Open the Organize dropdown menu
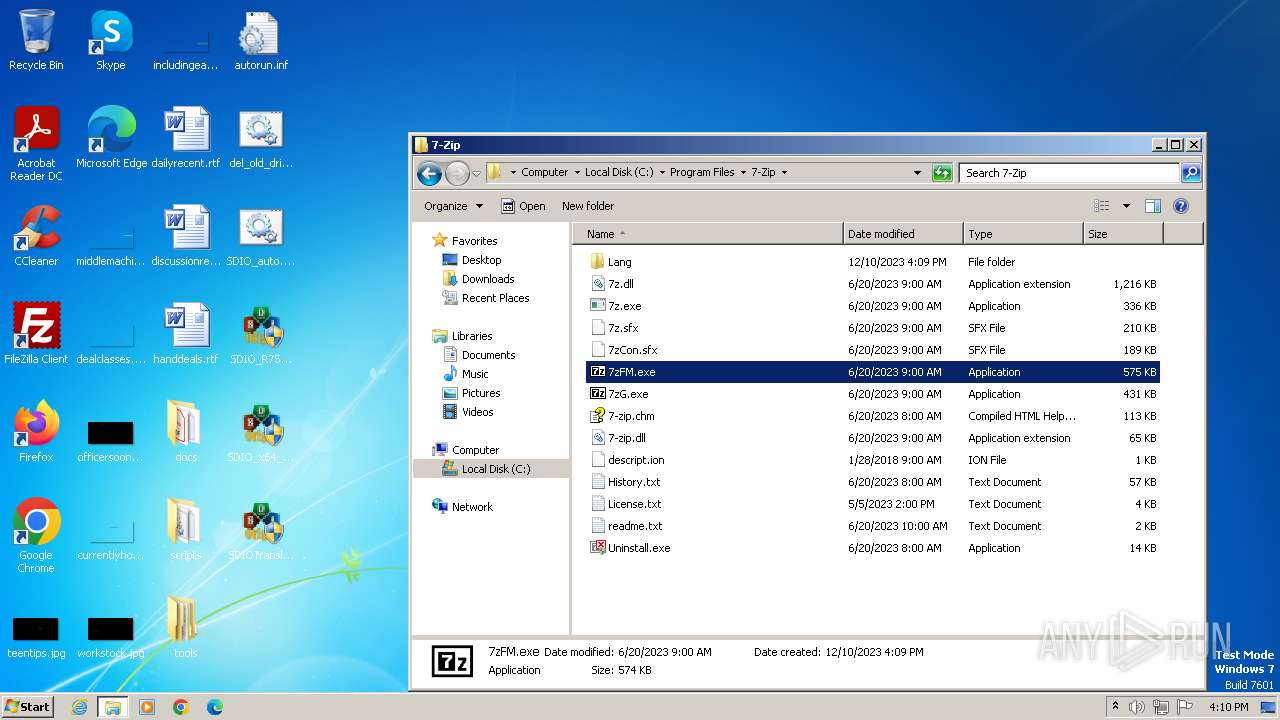1280x720 pixels. click(453, 206)
